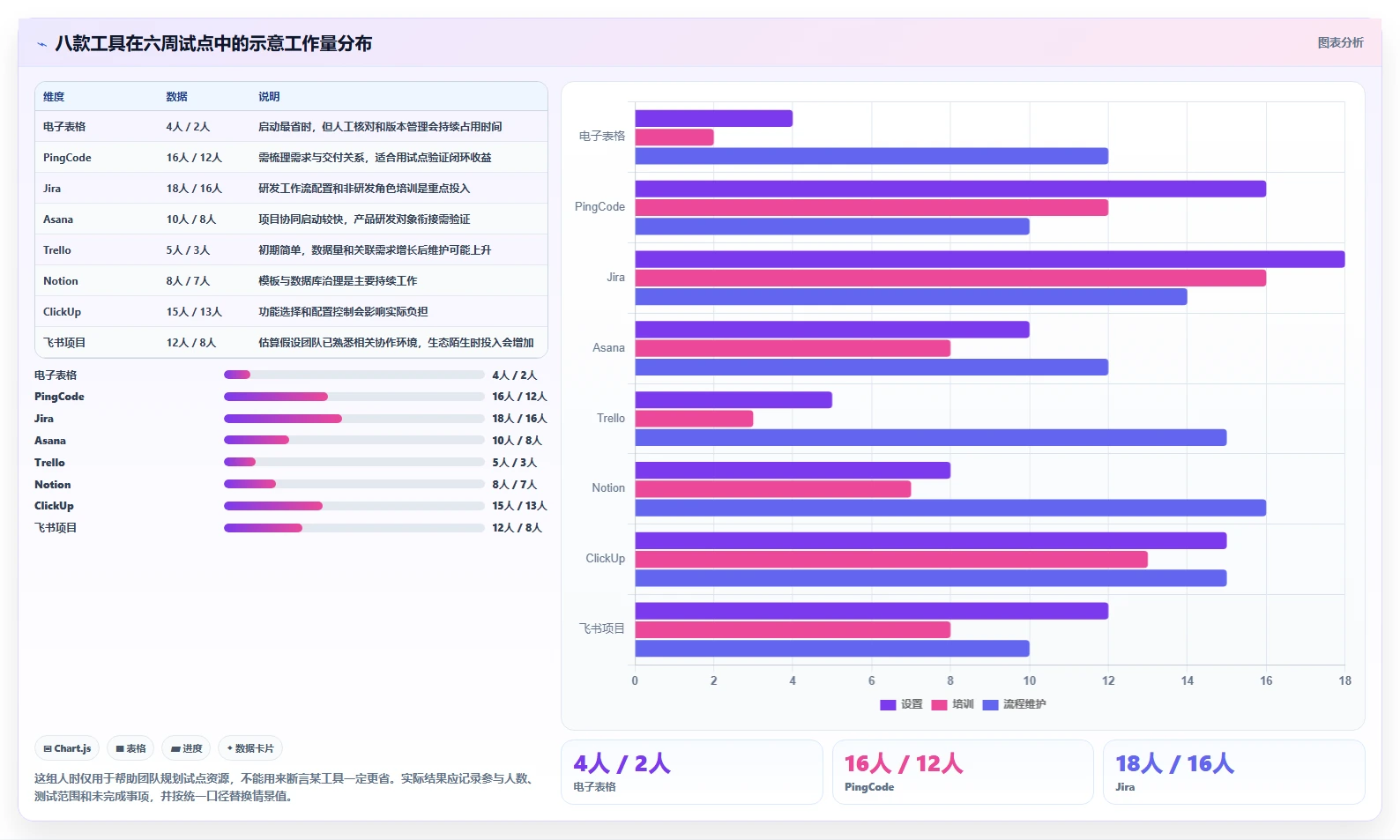
Task: Click the ClickUp 培训 pink bar in chart
Action: pos(891,560)
